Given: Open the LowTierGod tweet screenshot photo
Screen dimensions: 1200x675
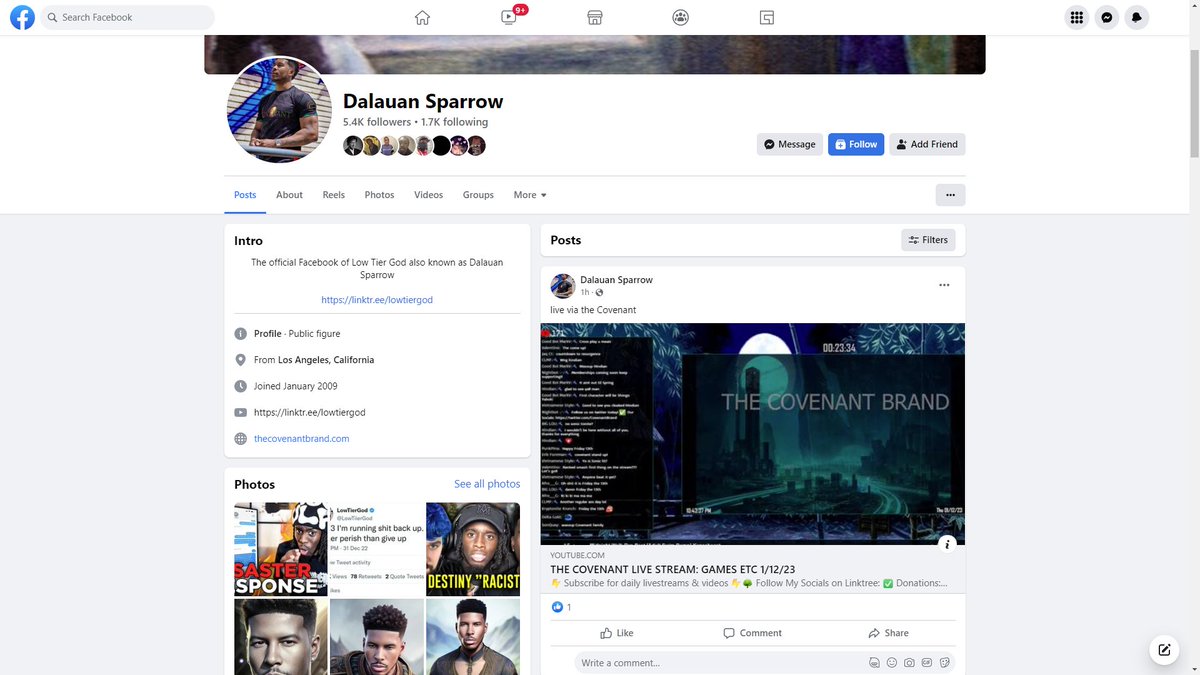Looking at the screenshot, I should click(377, 549).
